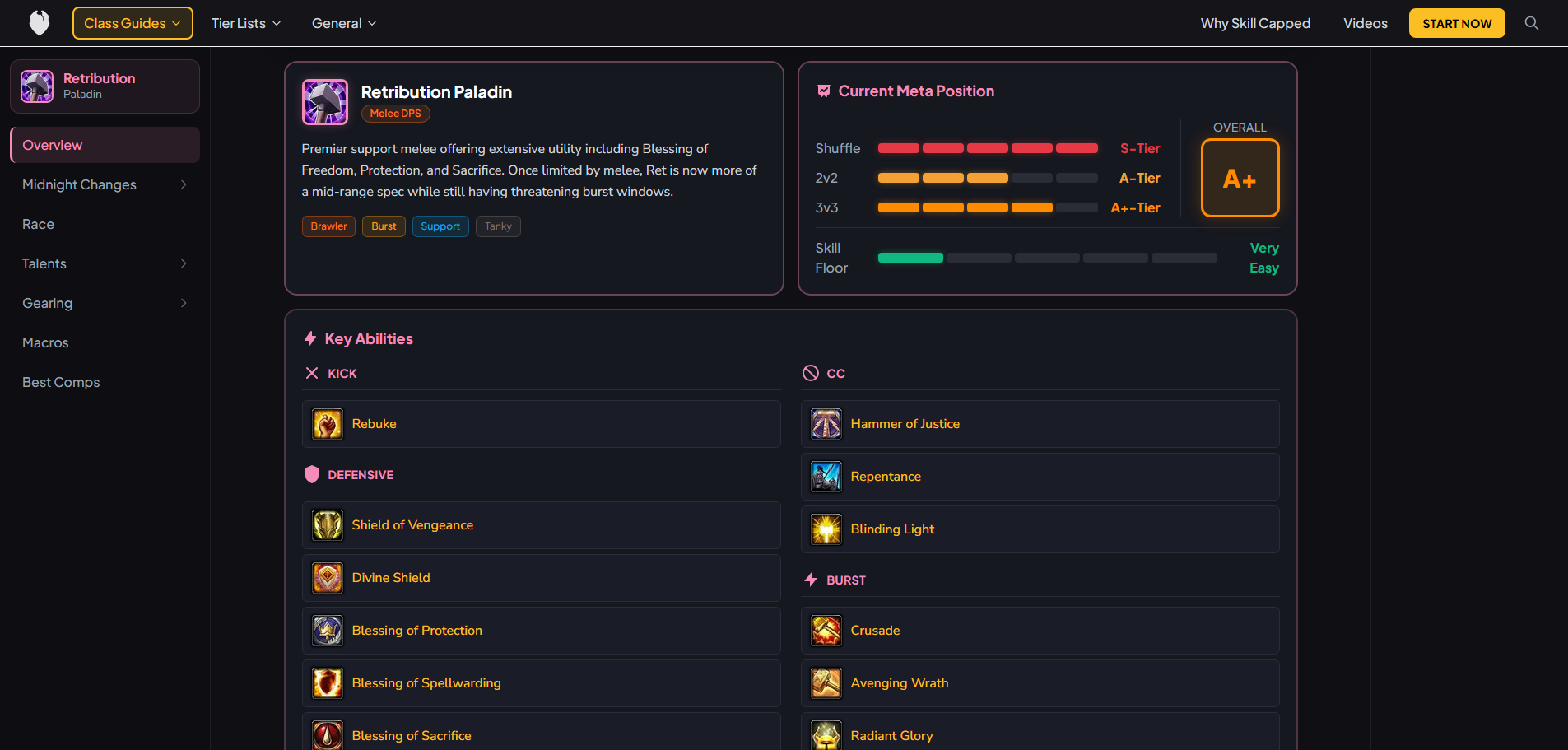Screen dimensions: 1568x750
Task: Click the Retribution Paladin spec icon in sidebar
Action: pyautogui.click(x=37, y=86)
